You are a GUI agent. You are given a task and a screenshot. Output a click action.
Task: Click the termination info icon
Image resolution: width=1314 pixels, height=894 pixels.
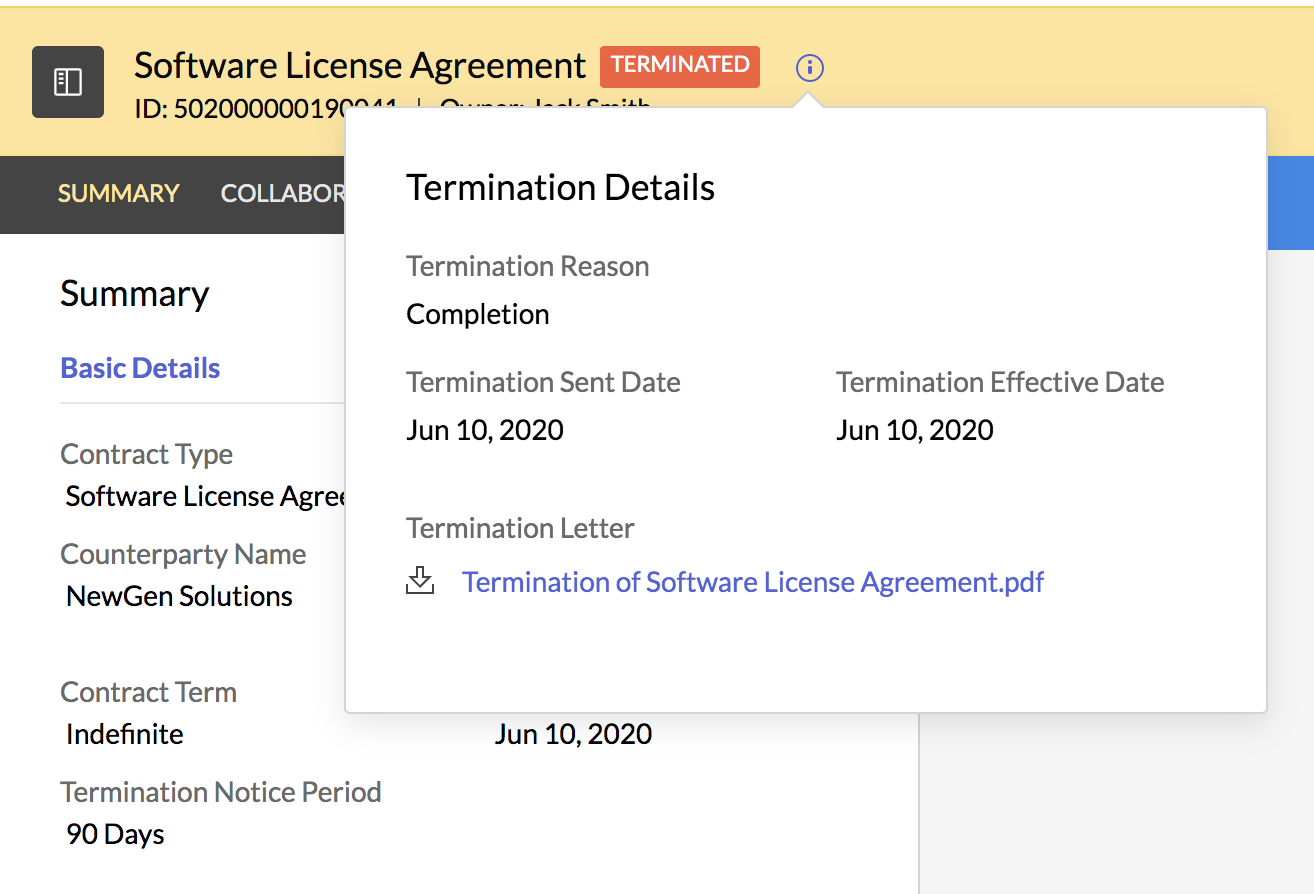[809, 68]
